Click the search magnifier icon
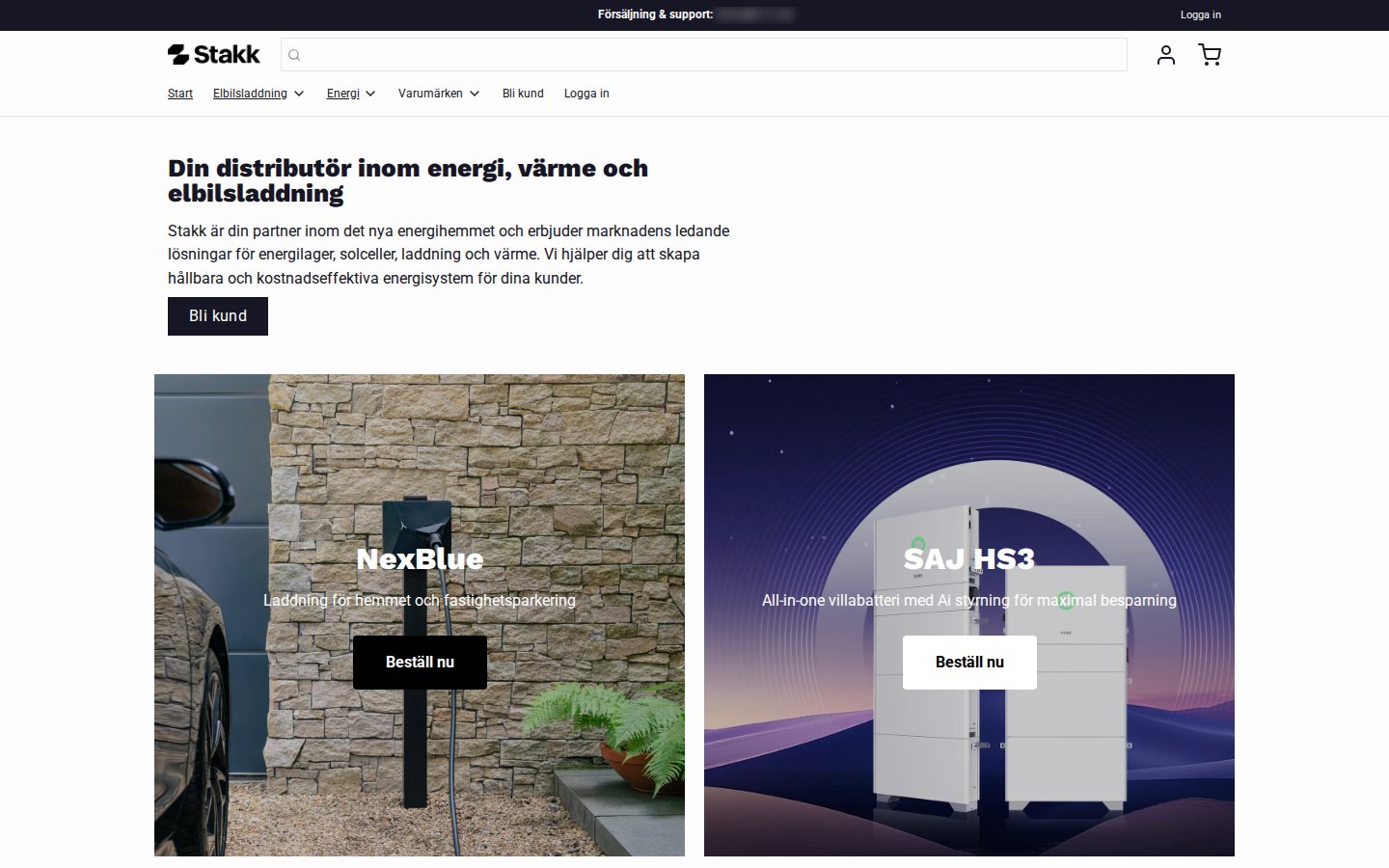This screenshot has width=1389, height=868. [294, 55]
